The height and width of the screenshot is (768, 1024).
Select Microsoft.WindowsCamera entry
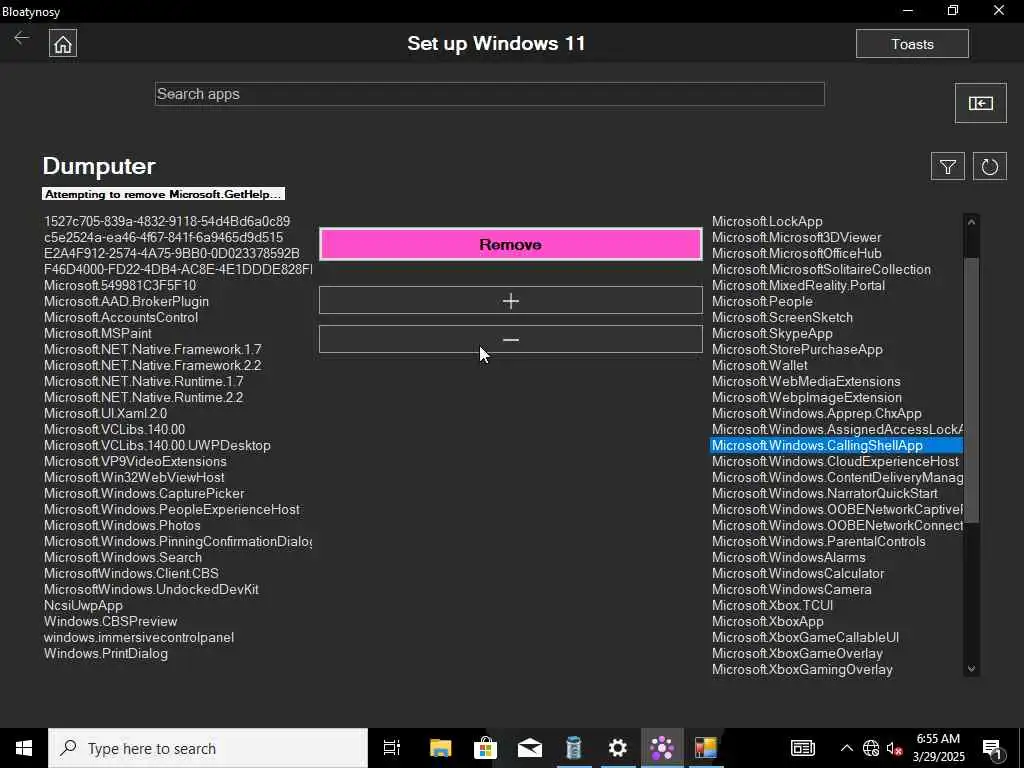pyautogui.click(x=792, y=590)
